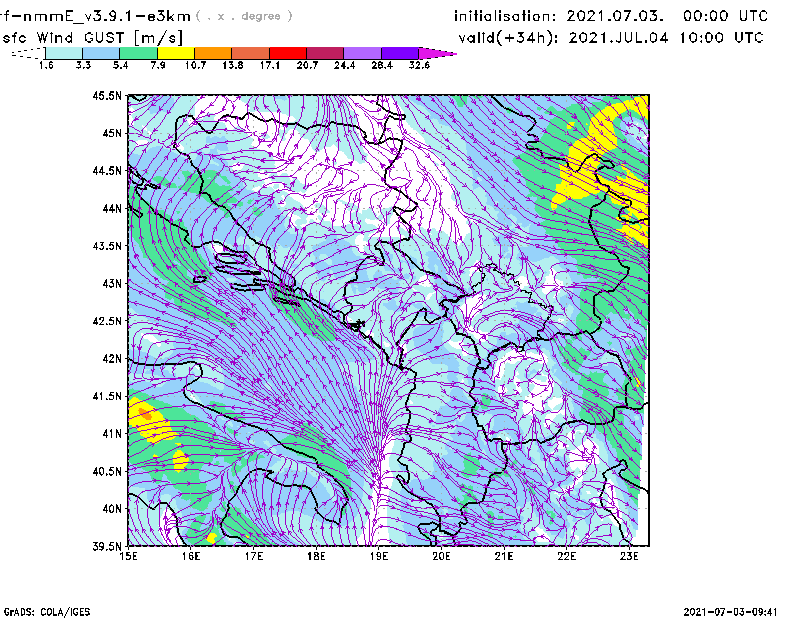Screen dimensions: 800x618
Task: Click the 20E longitude label
Action: point(441,556)
